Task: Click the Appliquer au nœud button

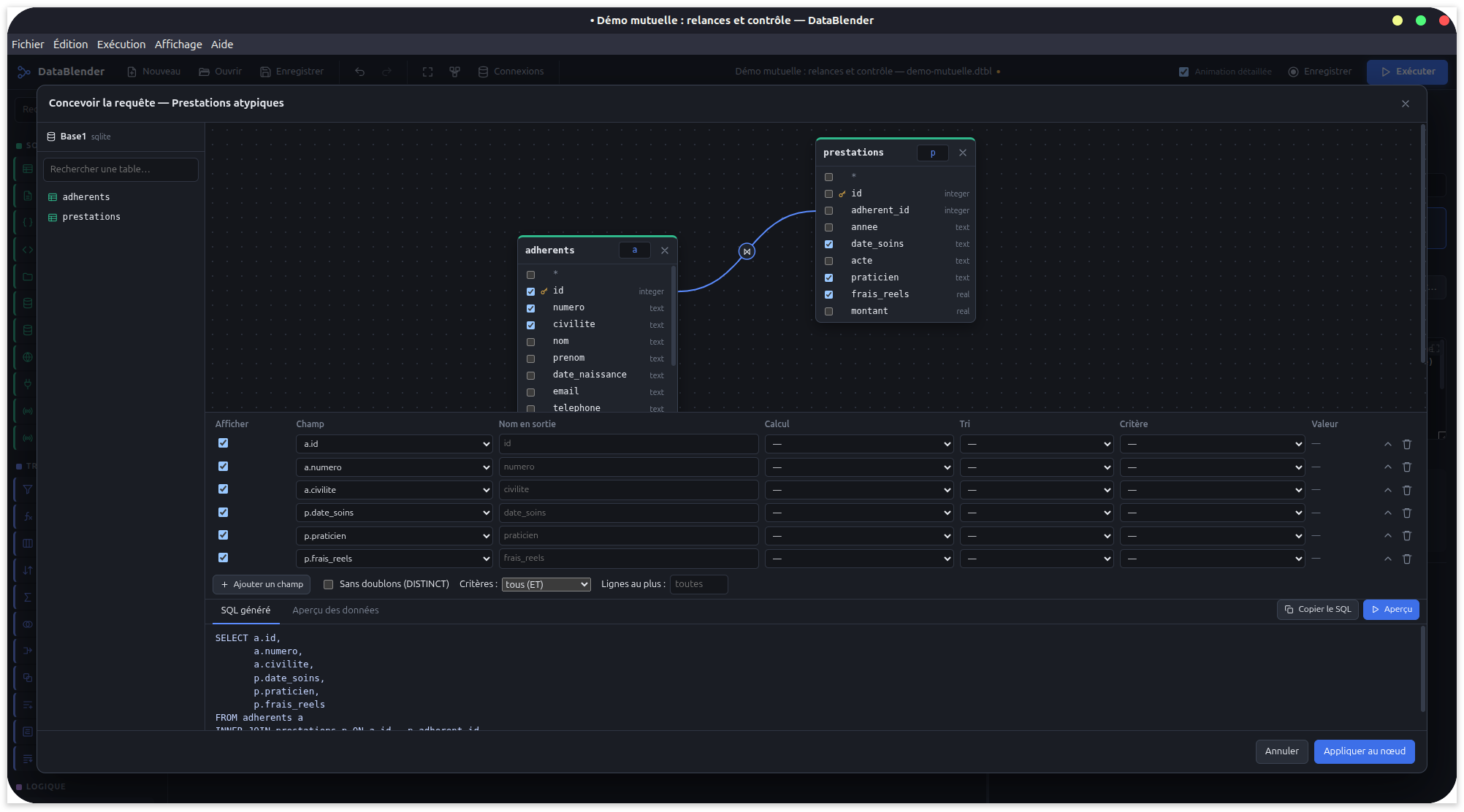Action: coord(1364,751)
